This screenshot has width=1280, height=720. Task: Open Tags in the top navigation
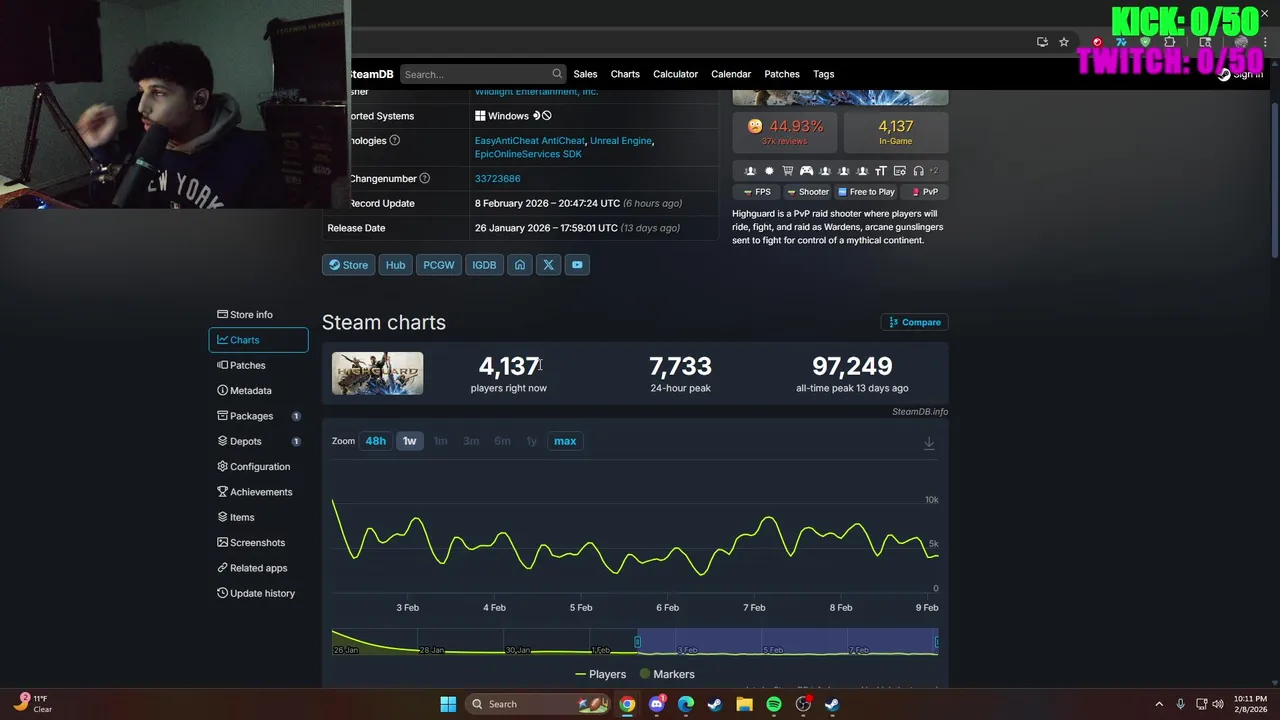(x=823, y=74)
